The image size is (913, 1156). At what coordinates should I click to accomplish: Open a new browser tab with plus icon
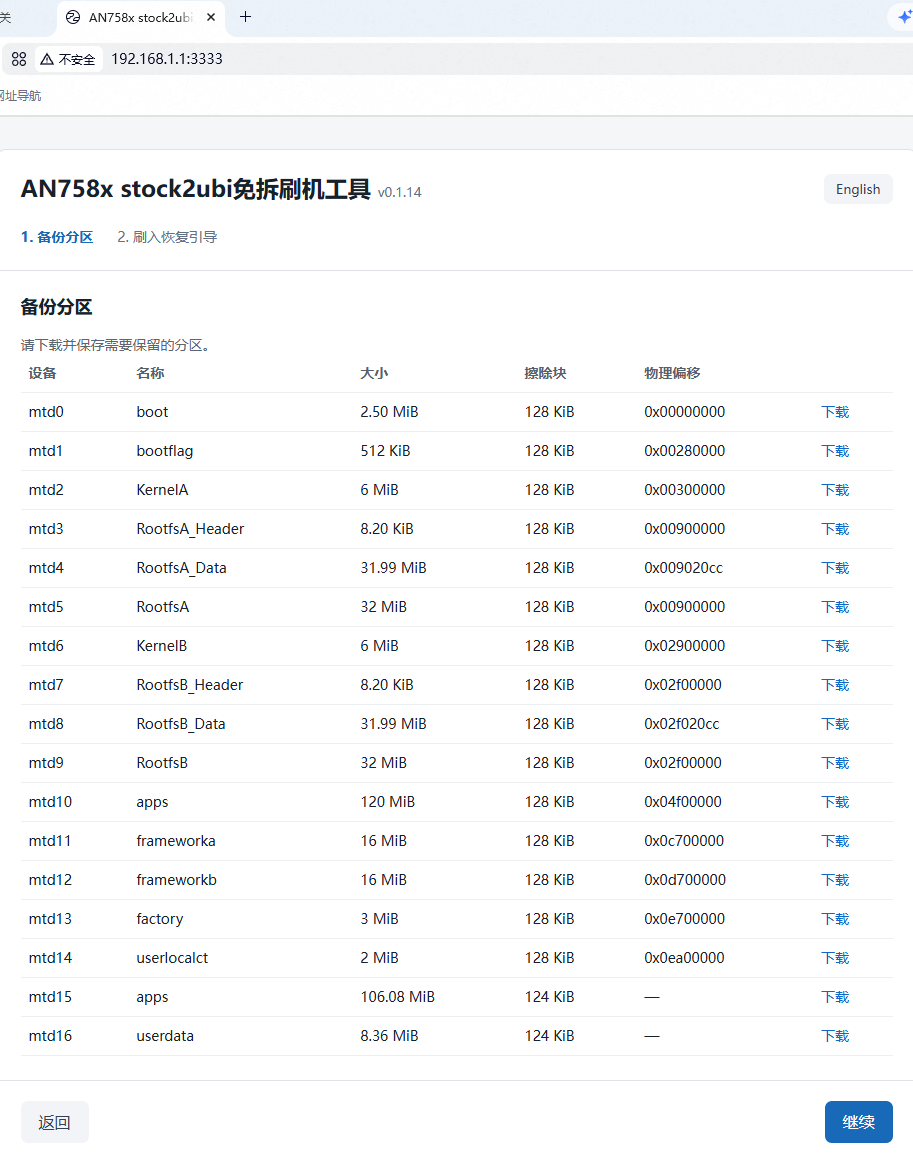pyautogui.click(x=246, y=17)
